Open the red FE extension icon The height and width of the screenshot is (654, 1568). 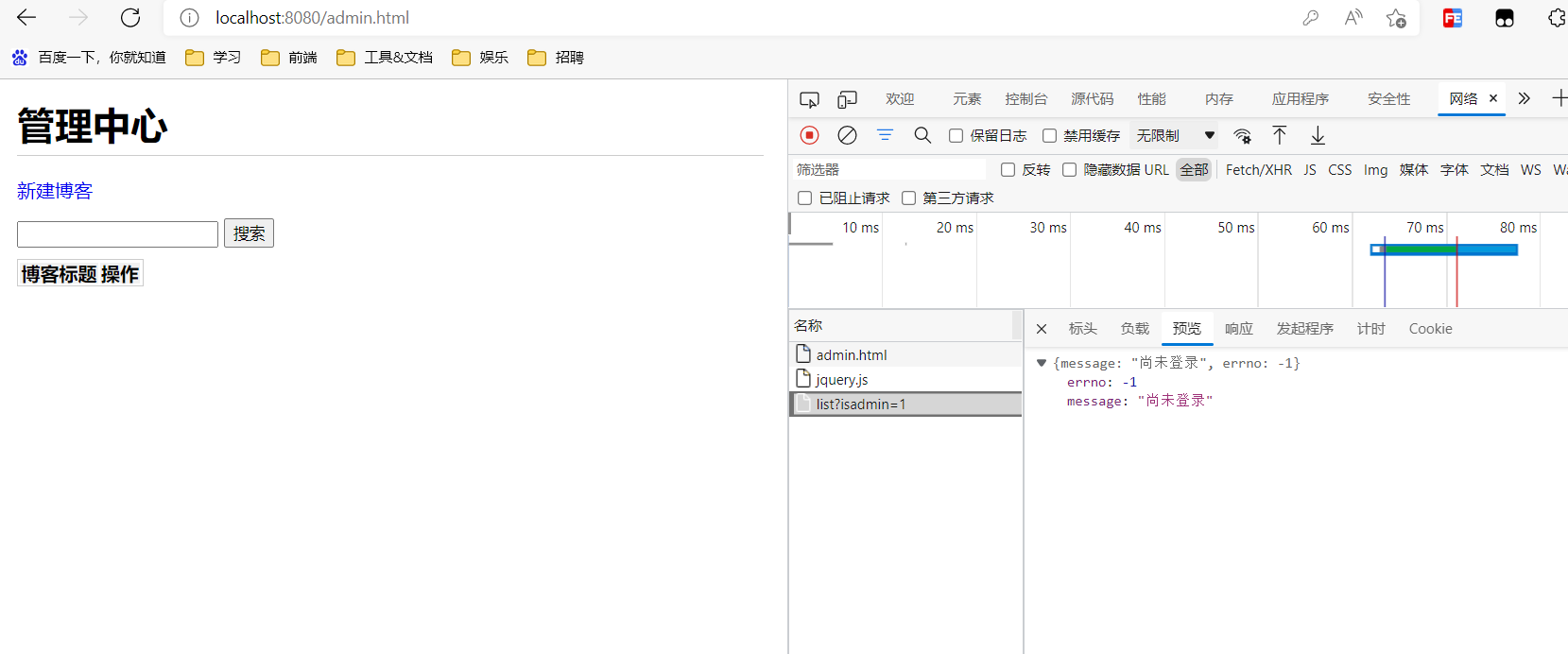(x=1453, y=18)
